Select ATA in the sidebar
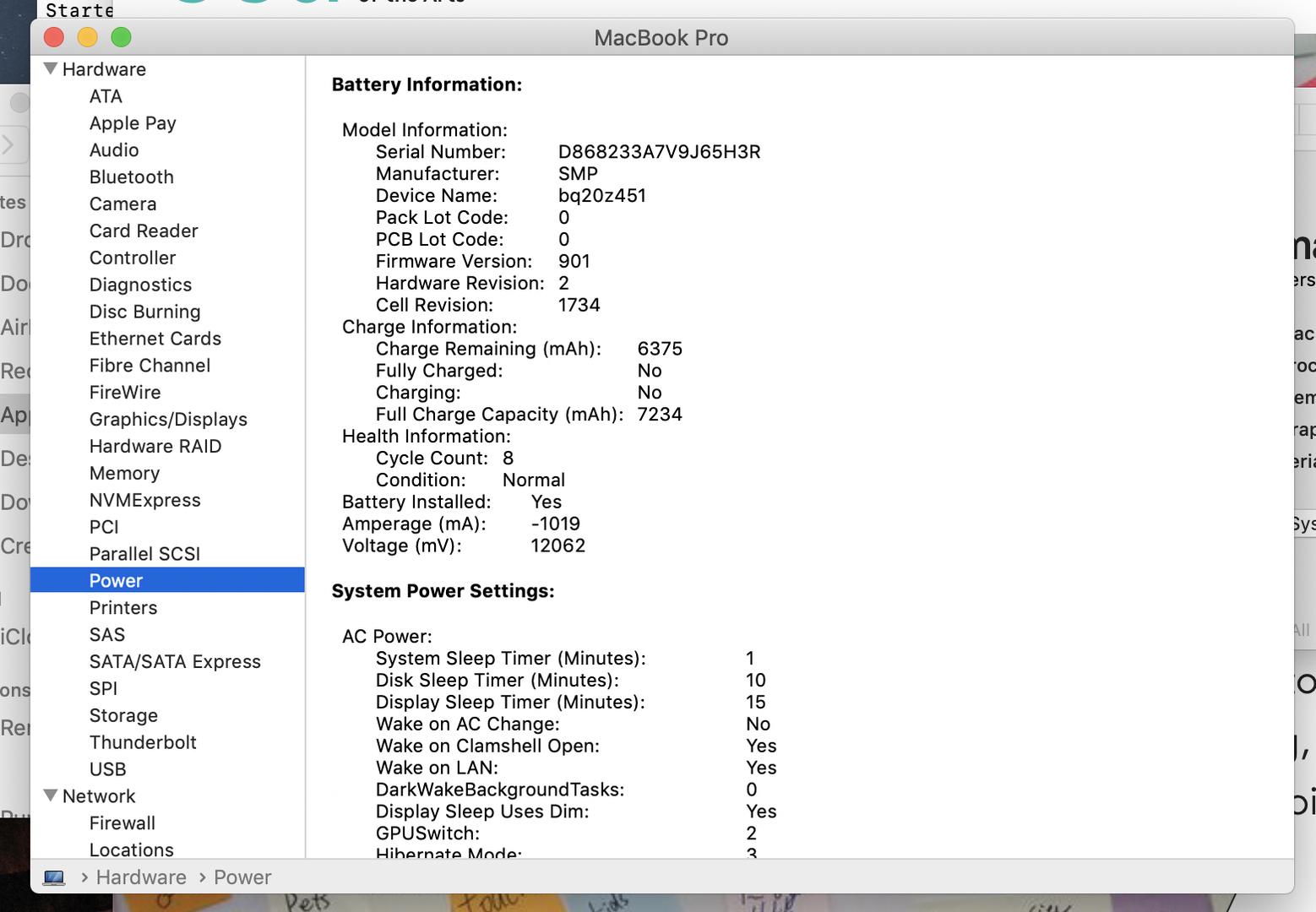The image size is (1316, 912). pos(106,96)
